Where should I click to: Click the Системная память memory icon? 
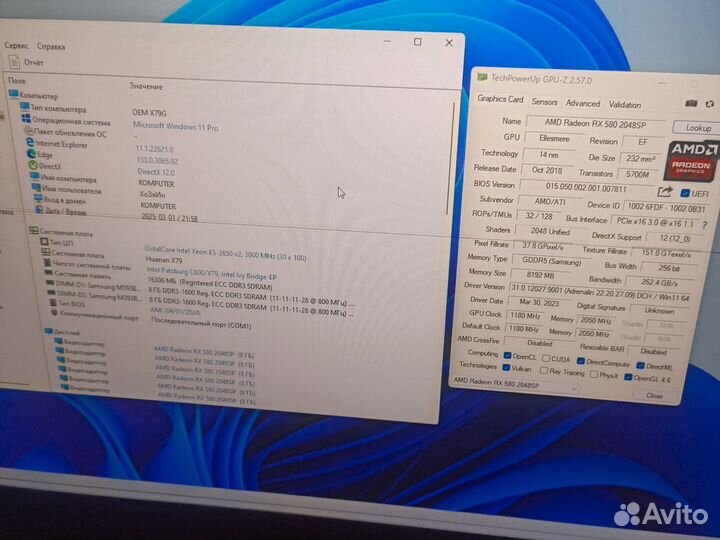click(49, 273)
